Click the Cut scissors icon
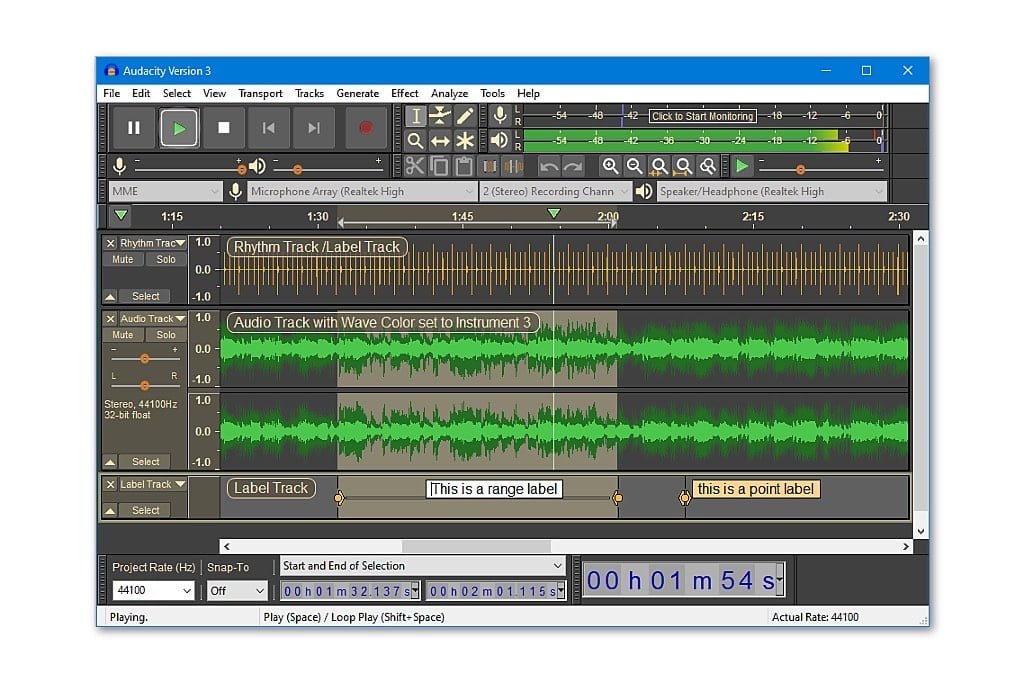The image size is (1024, 682). point(414,166)
